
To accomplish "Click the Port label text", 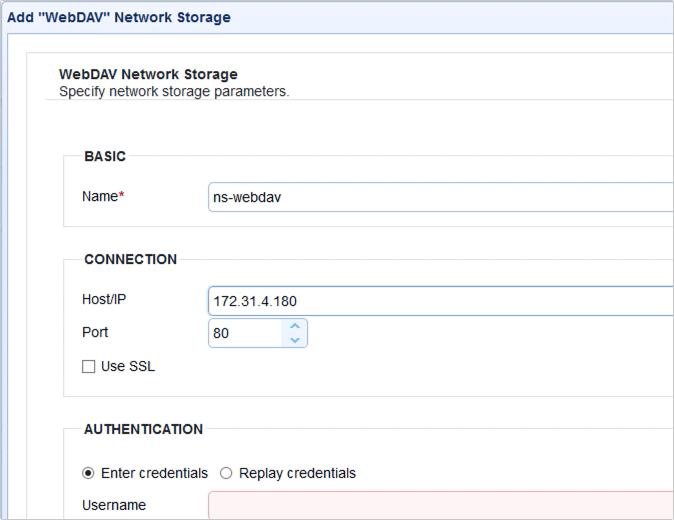I will click(x=95, y=332).
